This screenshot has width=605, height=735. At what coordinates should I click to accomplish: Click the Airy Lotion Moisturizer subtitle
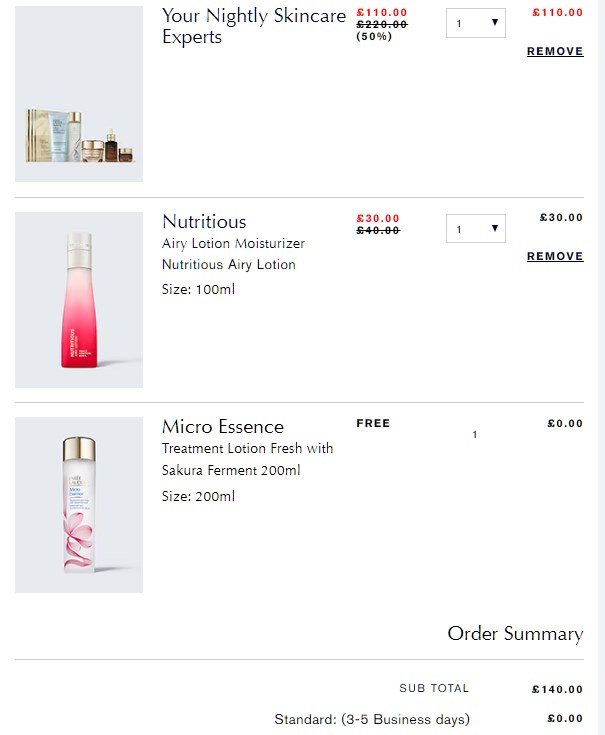[233, 244]
